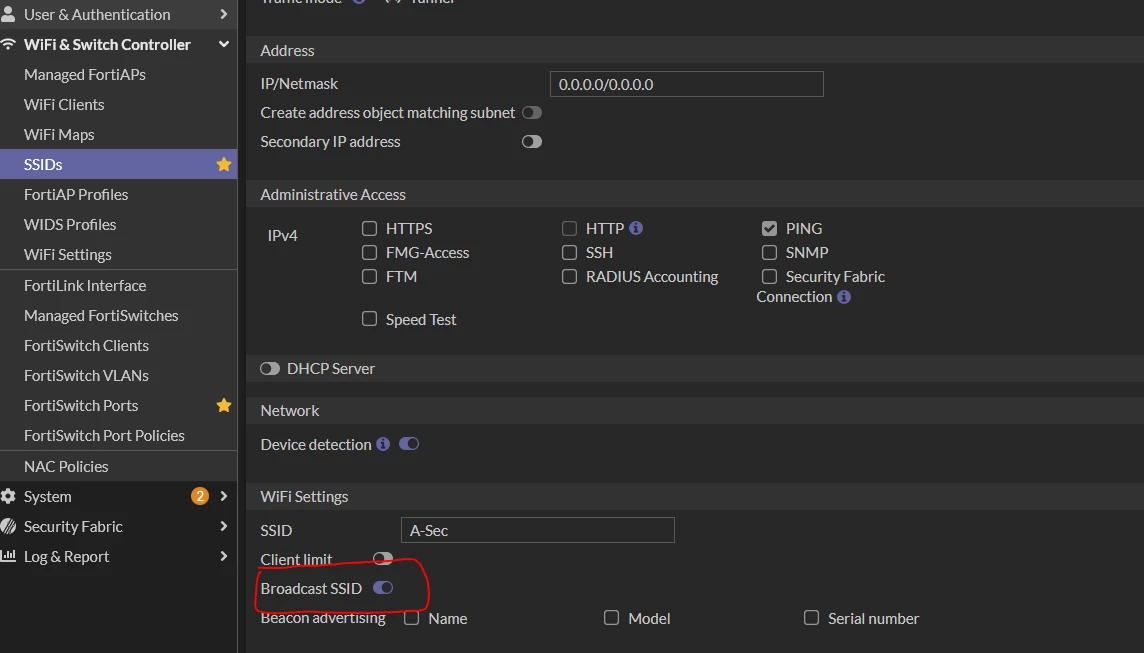Click the WiFi icon beside WiFi & Switch Controller
Screen dimensions: 1144x653
tap(8, 45)
